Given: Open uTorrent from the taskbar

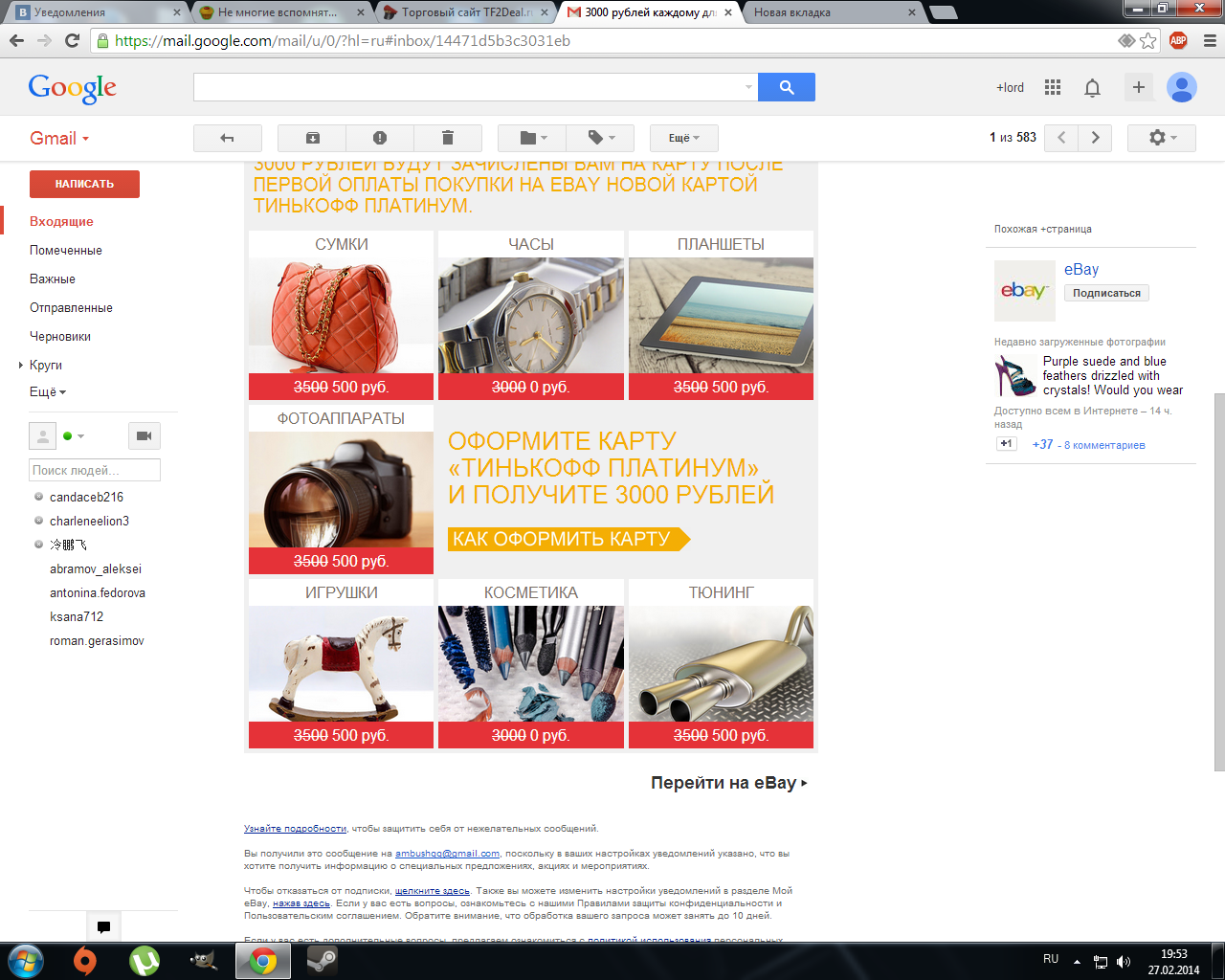Looking at the screenshot, I should pos(145,961).
